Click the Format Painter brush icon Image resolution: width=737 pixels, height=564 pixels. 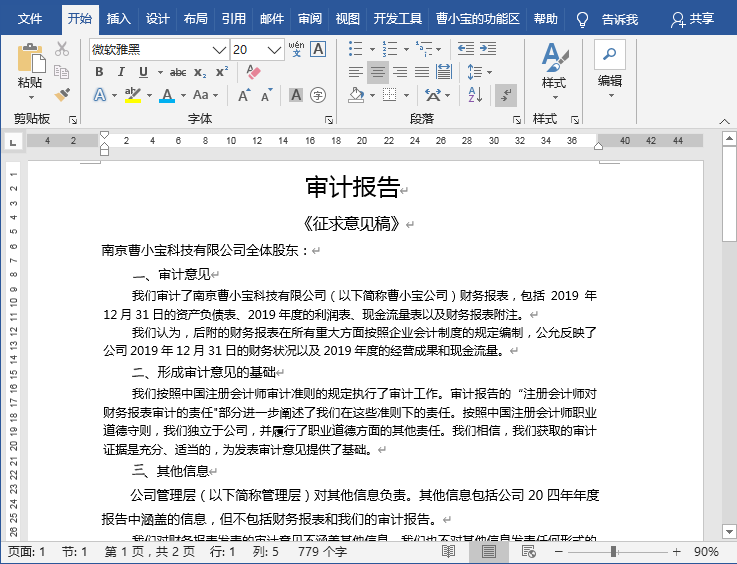click(62, 95)
